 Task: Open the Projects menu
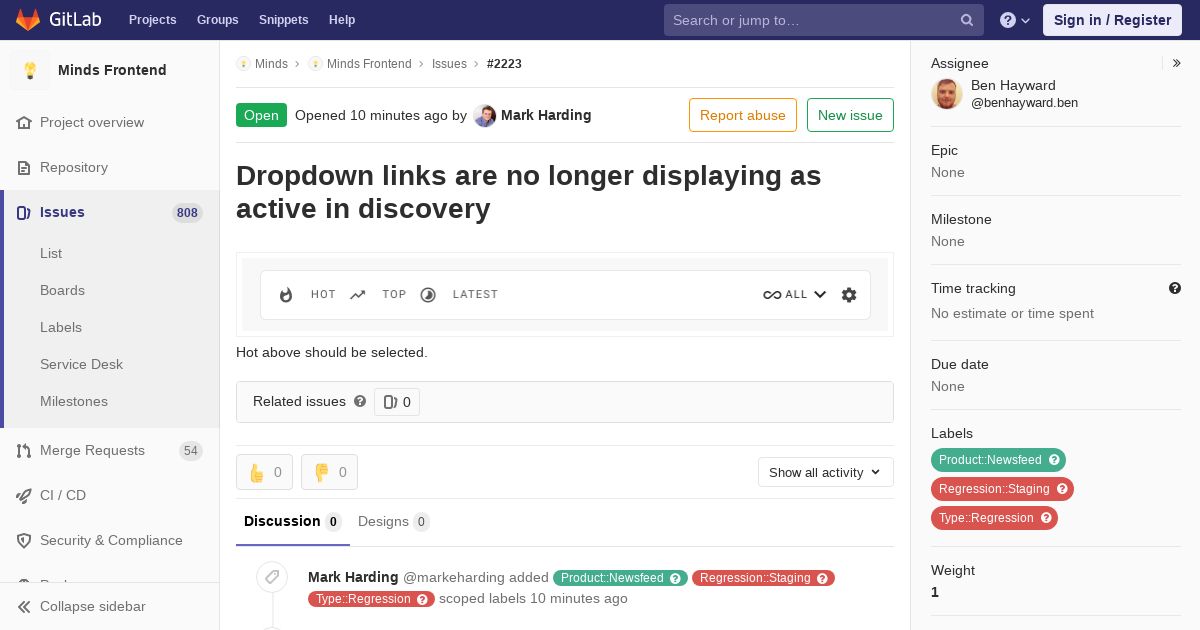click(152, 20)
